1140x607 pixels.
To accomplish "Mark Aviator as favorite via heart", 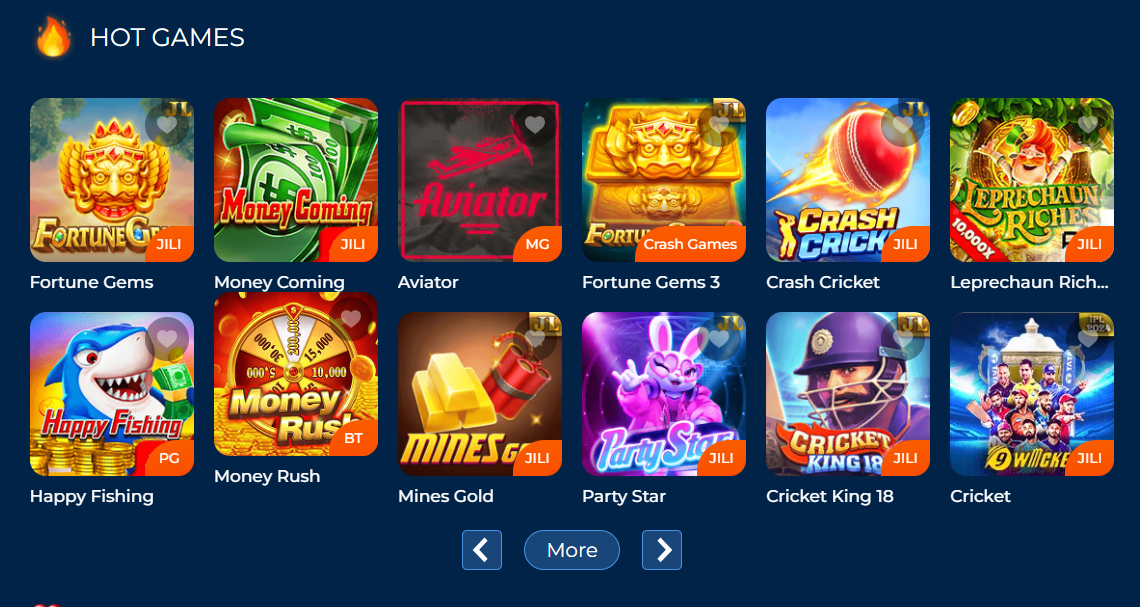I will (x=535, y=125).
